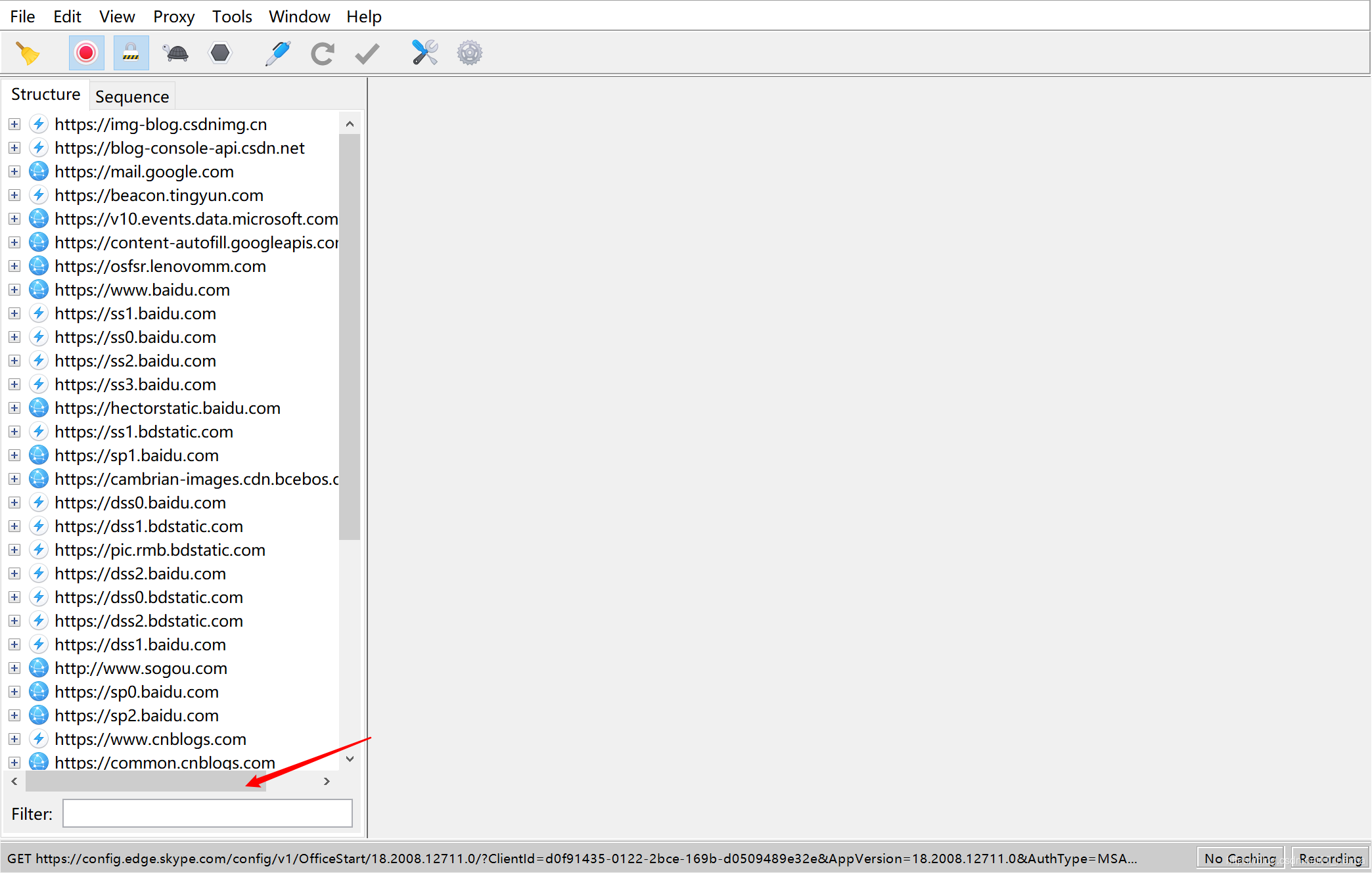Select https://dss2.bdstatic.com host
The width and height of the screenshot is (1372, 873).
(149, 621)
